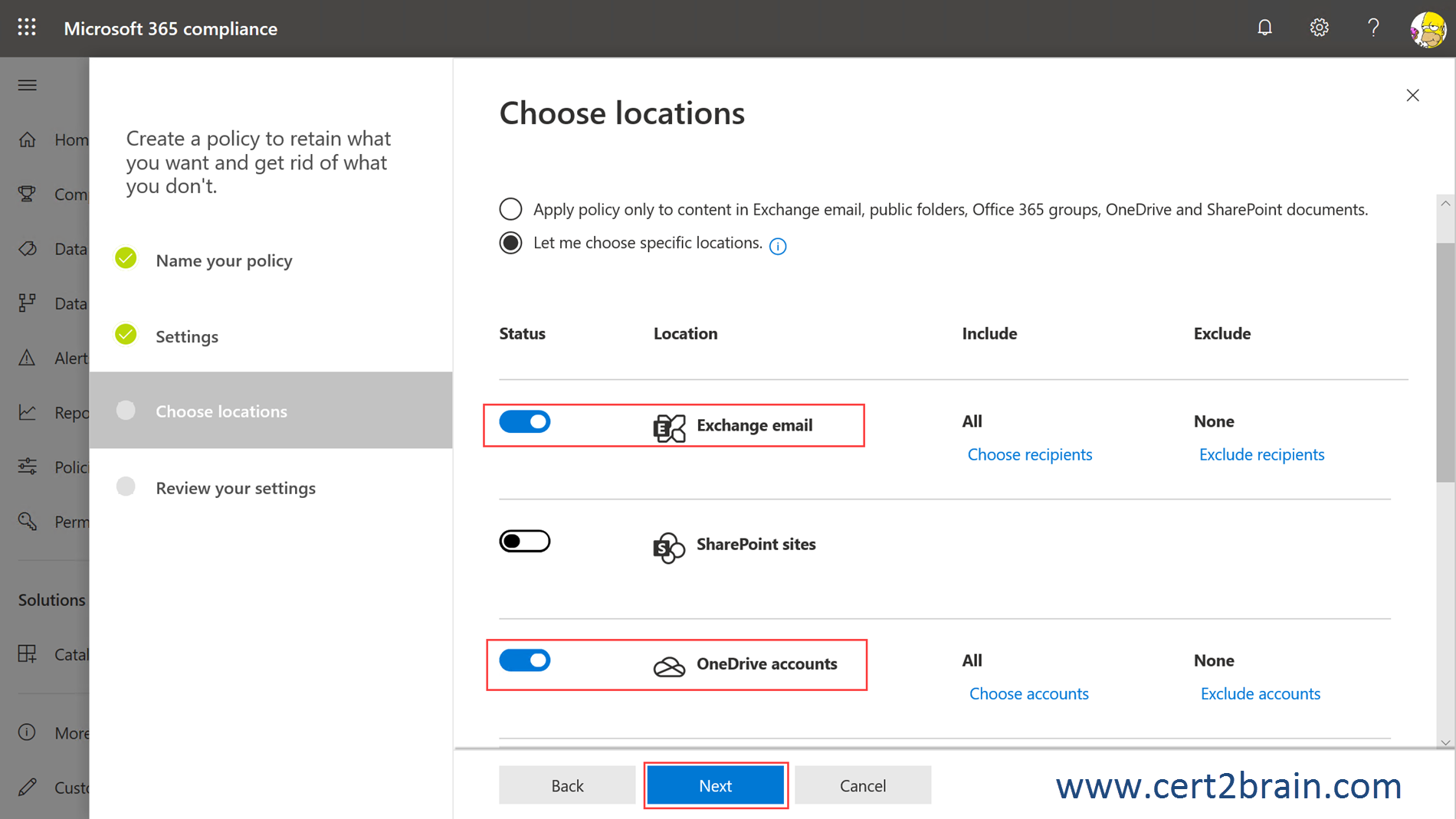
Task: Go to Review your settings step
Action: tap(235, 488)
